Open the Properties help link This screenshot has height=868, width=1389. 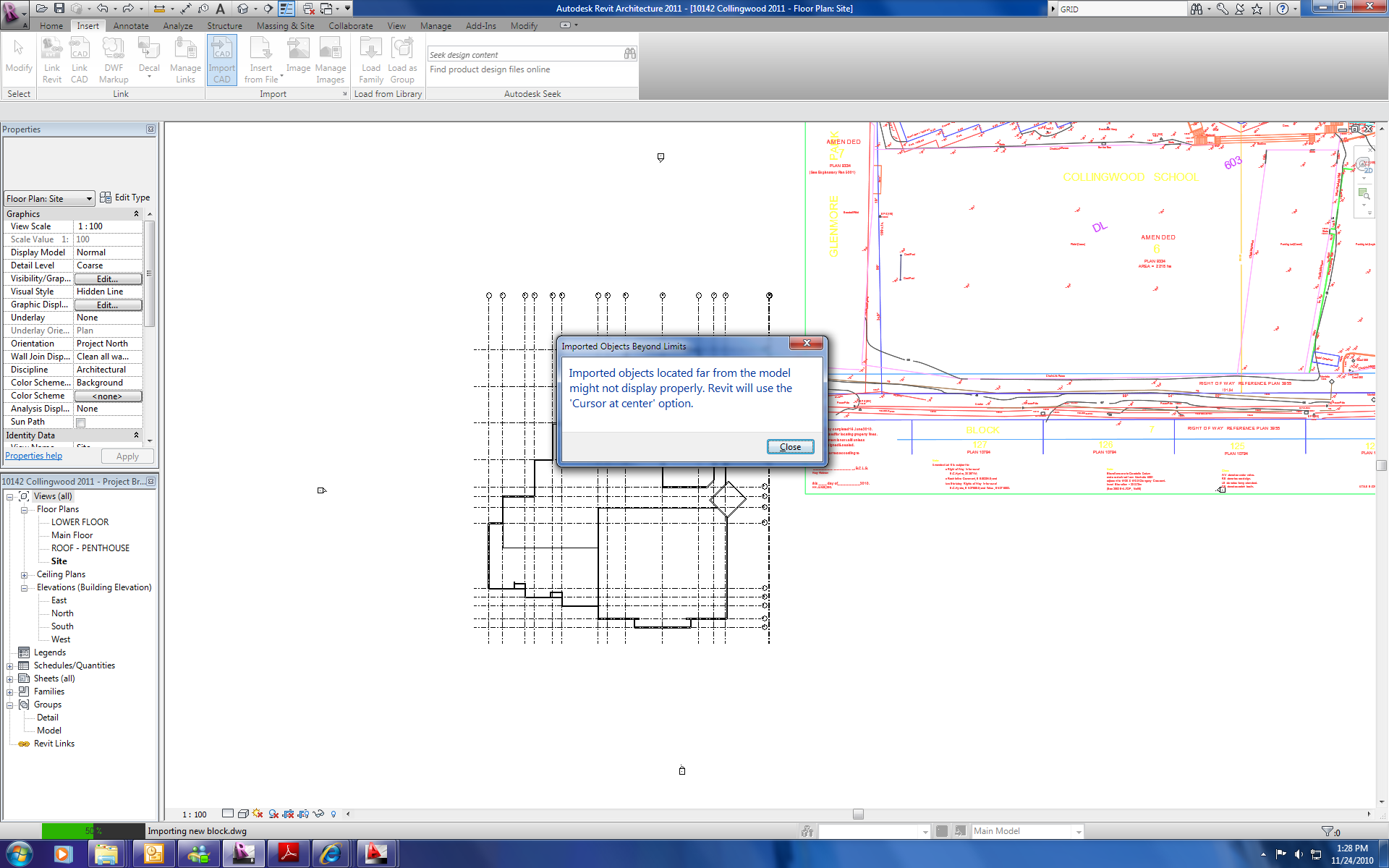33,456
